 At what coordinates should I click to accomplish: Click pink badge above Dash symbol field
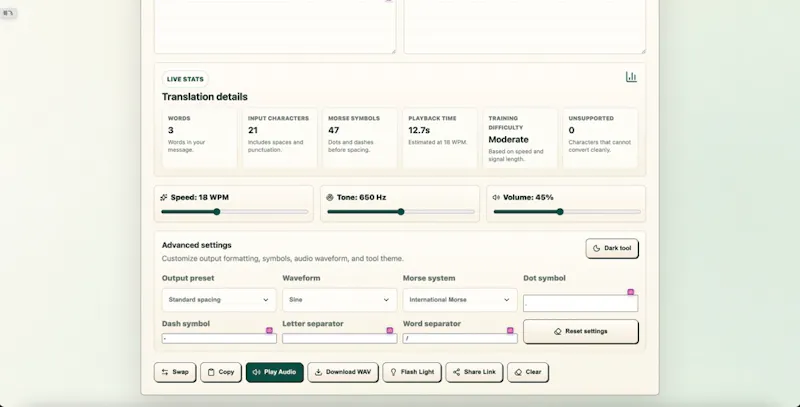tap(269, 330)
